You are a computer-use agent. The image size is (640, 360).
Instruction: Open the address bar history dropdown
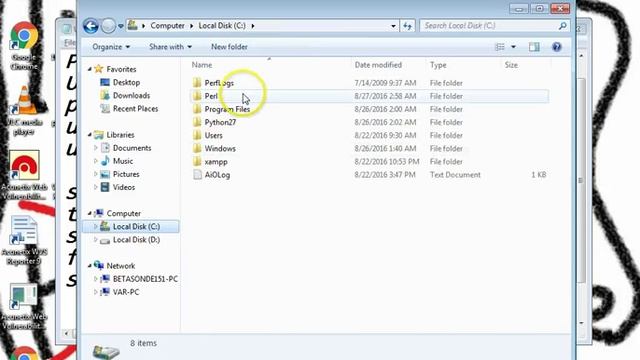pyautogui.click(x=393, y=26)
